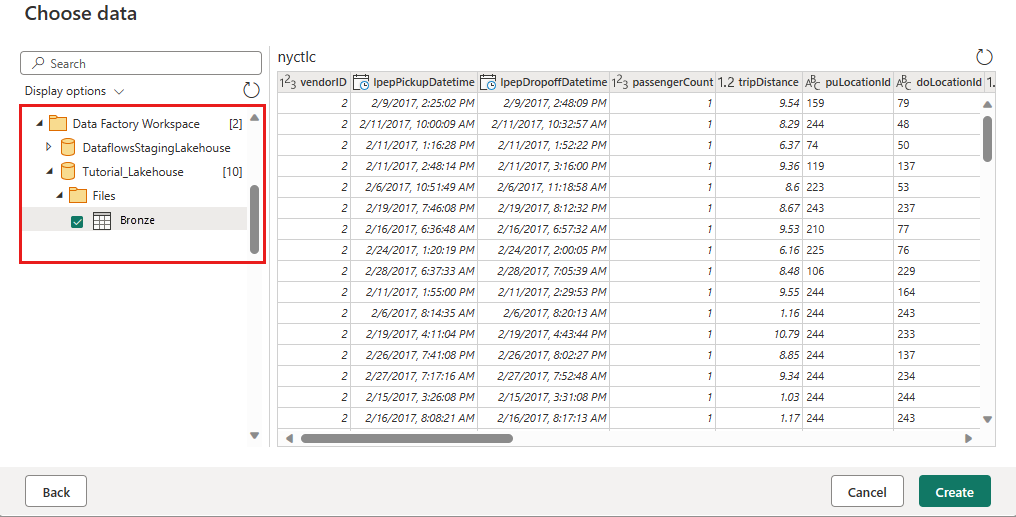Select the Files folder label
The width and height of the screenshot is (1016, 517).
[104, 196]
